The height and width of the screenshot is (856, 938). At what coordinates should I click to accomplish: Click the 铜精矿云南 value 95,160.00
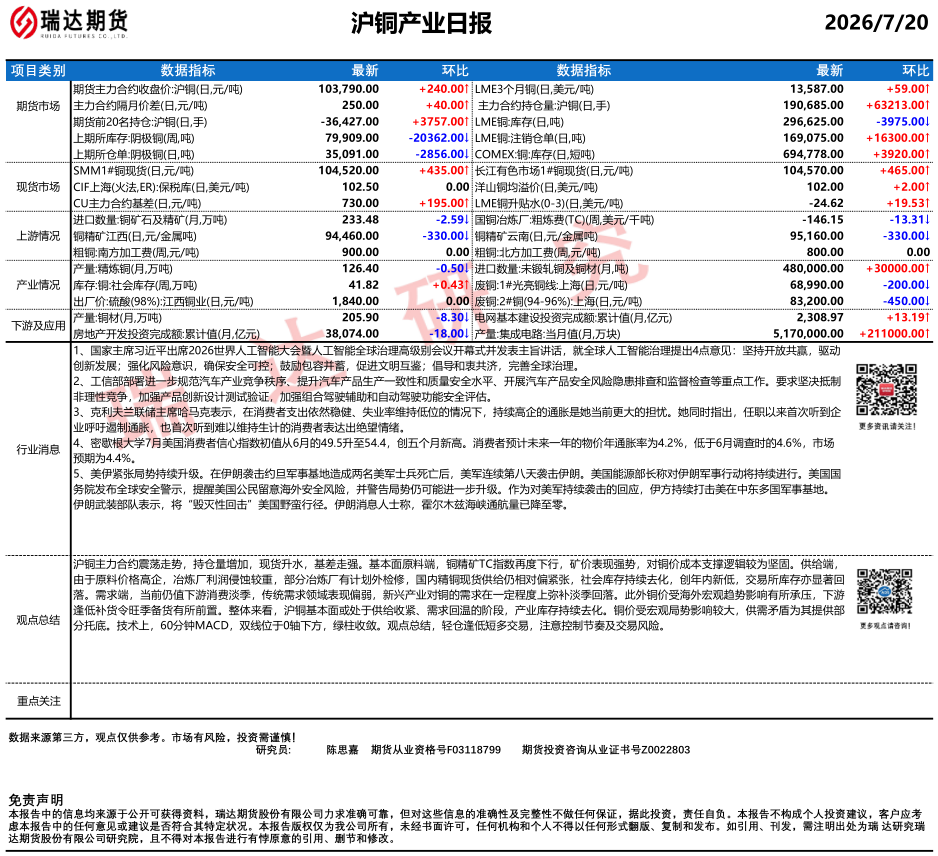(817, 236)
